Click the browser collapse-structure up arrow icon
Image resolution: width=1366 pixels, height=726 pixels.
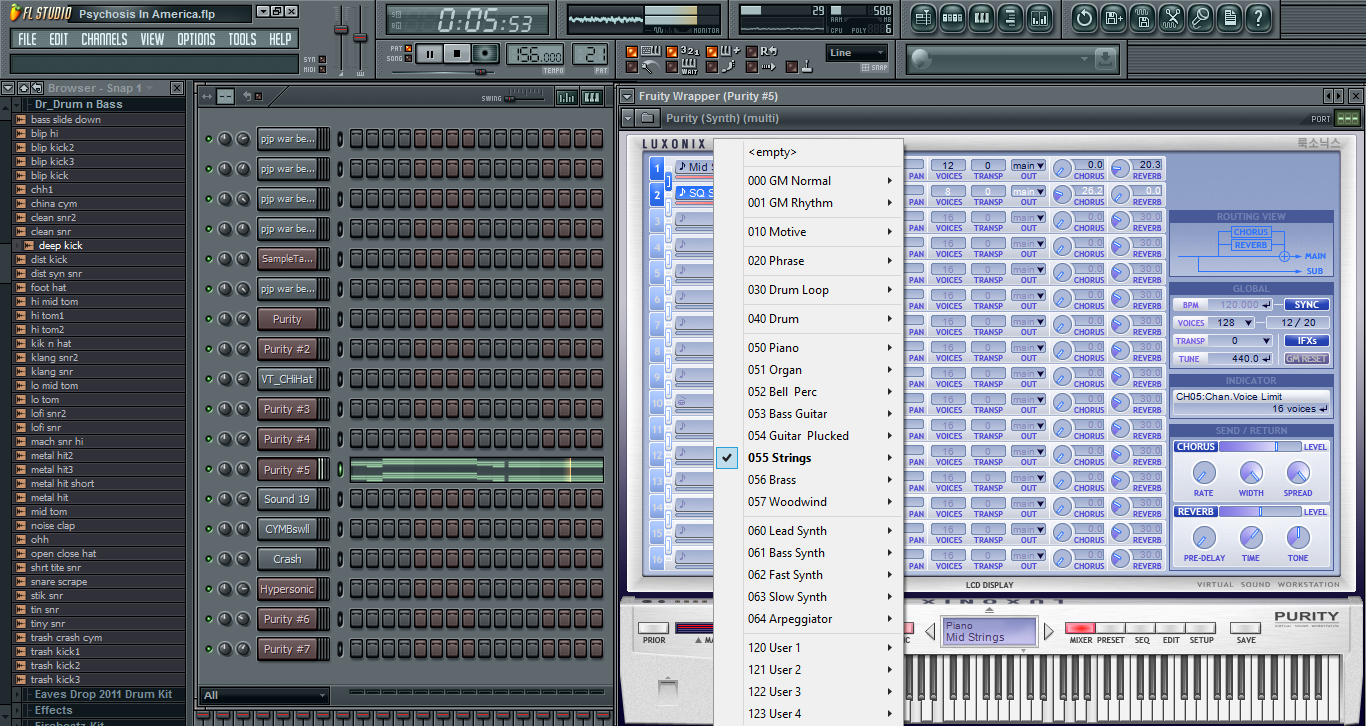(23, 88)
